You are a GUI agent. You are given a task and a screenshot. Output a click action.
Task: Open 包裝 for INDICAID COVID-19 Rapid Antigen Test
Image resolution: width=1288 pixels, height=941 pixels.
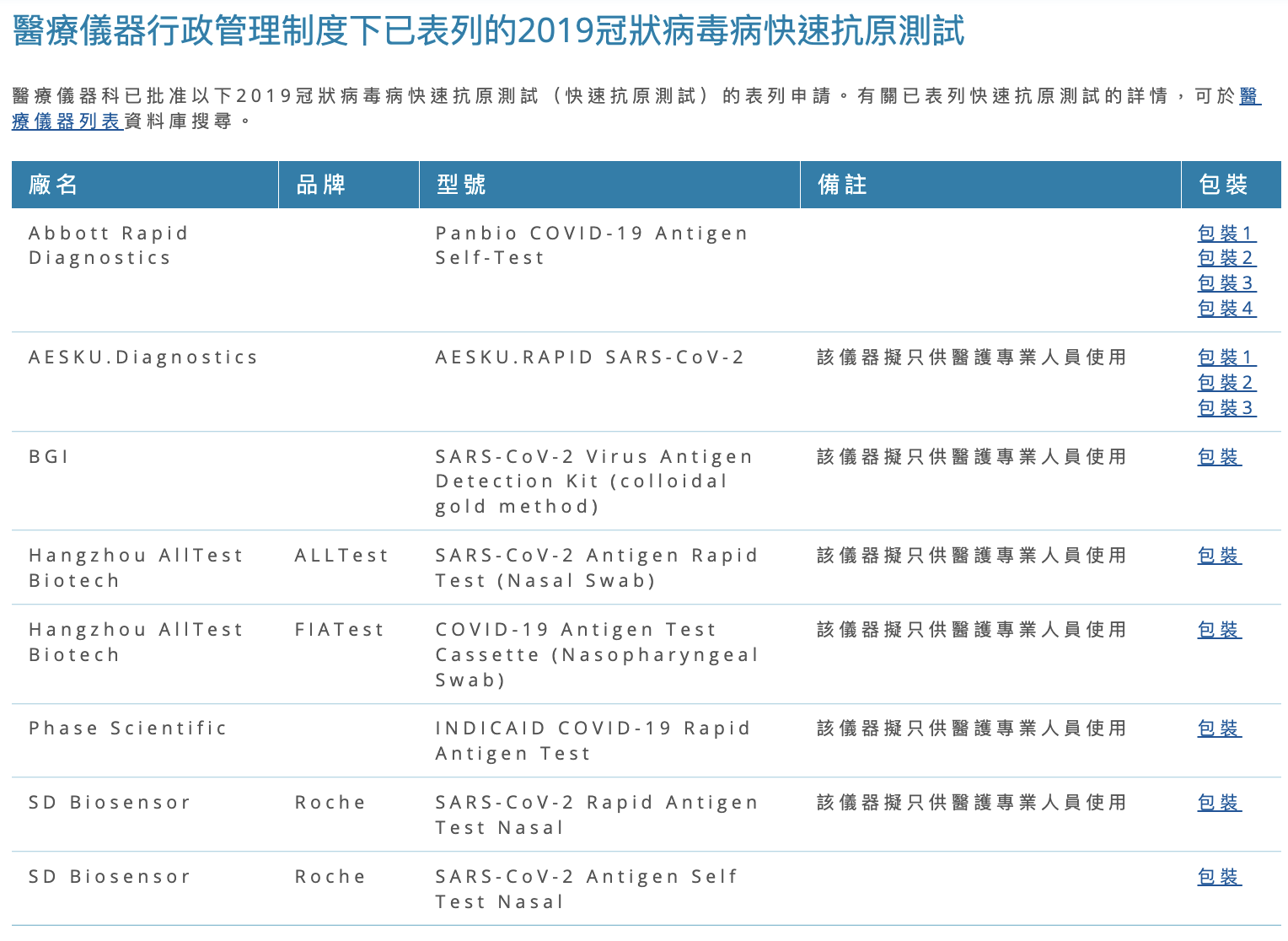pyautogui.click(x=1219, y=729)
